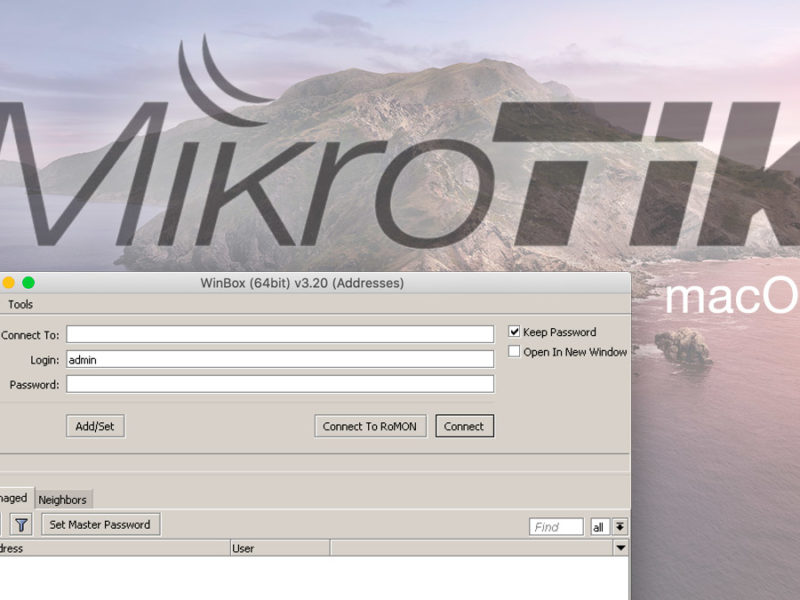Click the Set Master Password button
This screenshot has width=800, height=600.
pos(101,524)
